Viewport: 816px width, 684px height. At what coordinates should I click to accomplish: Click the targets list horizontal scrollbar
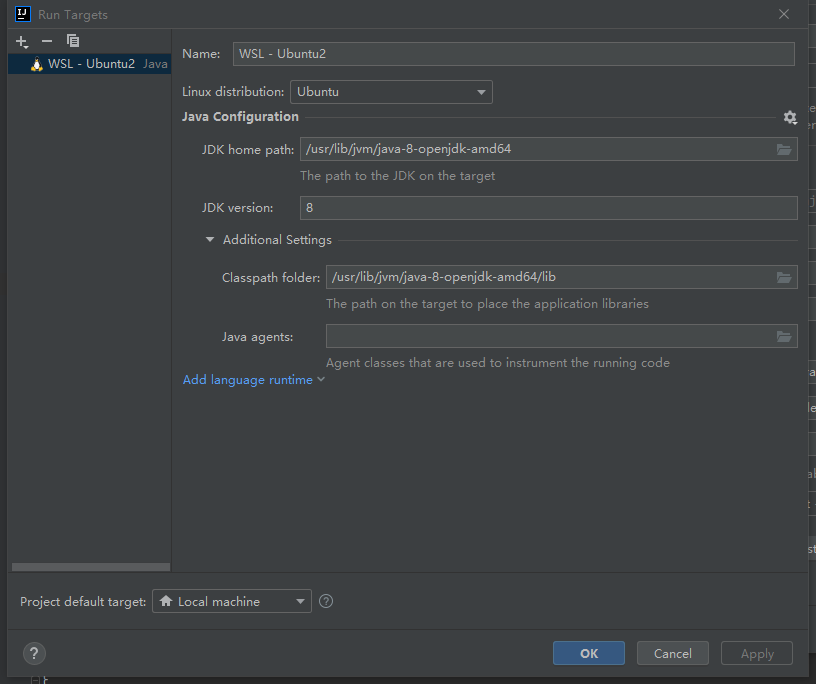point(90,567)
